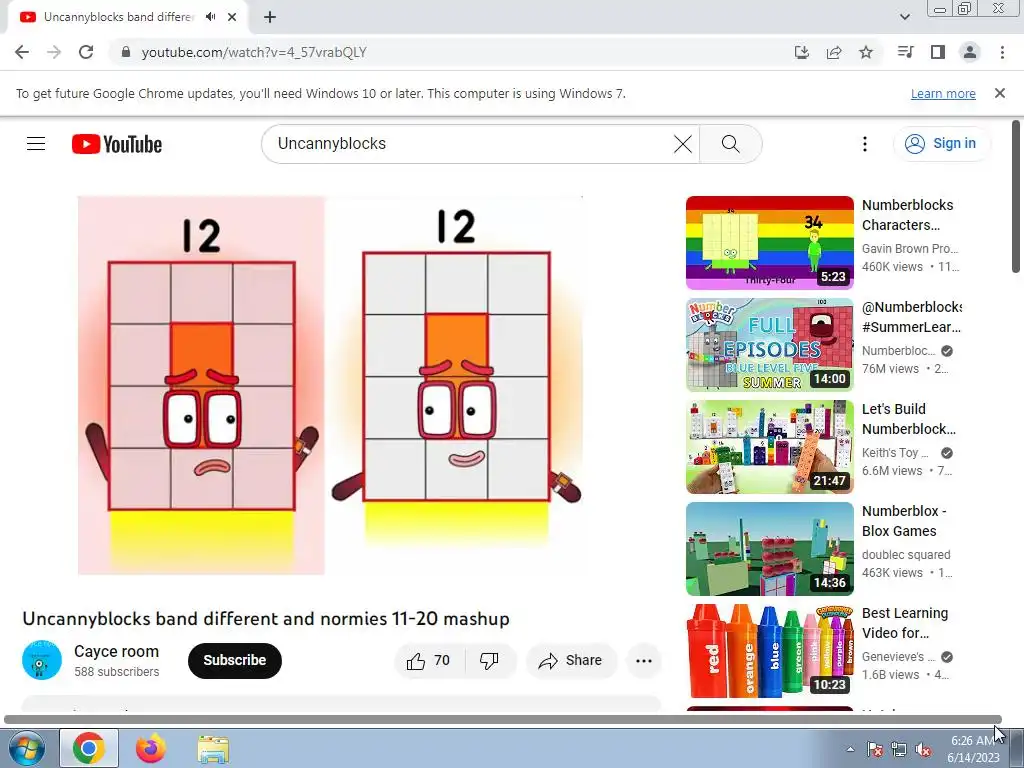
Task: Click the horizontal page scrollbar
Action: 503,720
